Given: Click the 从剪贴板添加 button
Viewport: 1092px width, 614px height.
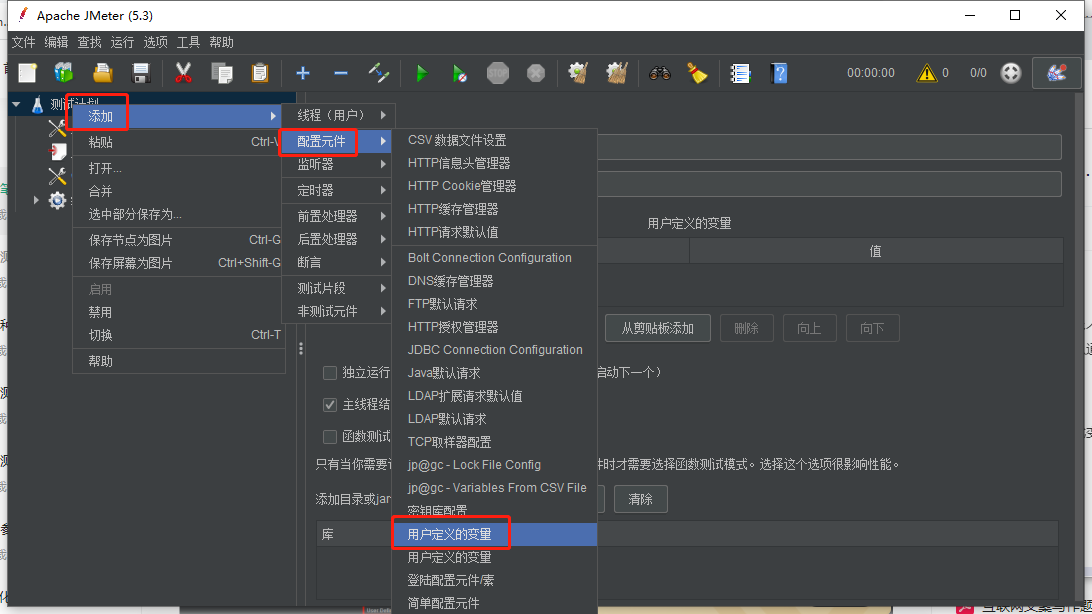Looking at the screenshot, I should pyautogui.click(x=657, y=328).
